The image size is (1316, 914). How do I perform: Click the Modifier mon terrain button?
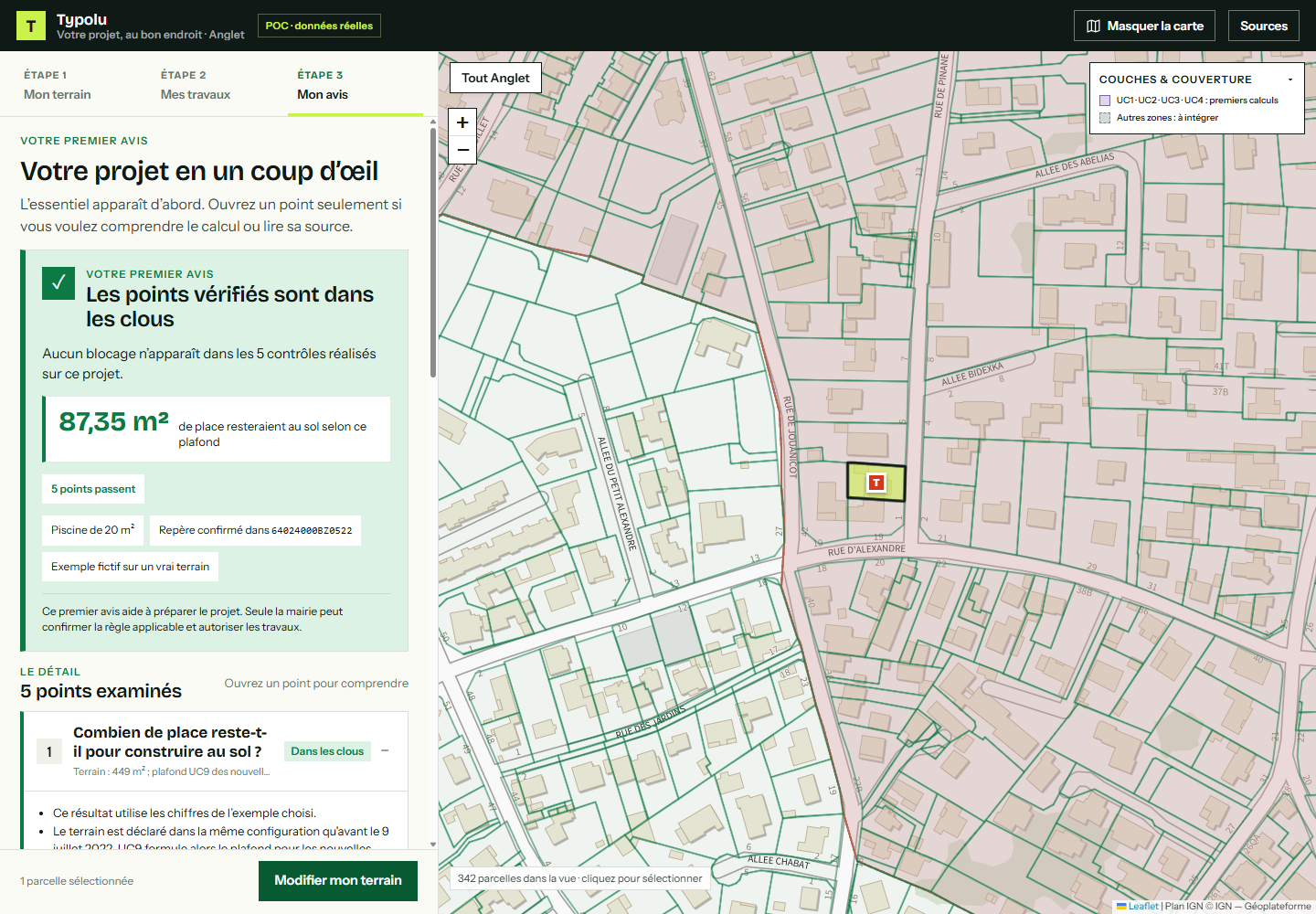point(338,880)
